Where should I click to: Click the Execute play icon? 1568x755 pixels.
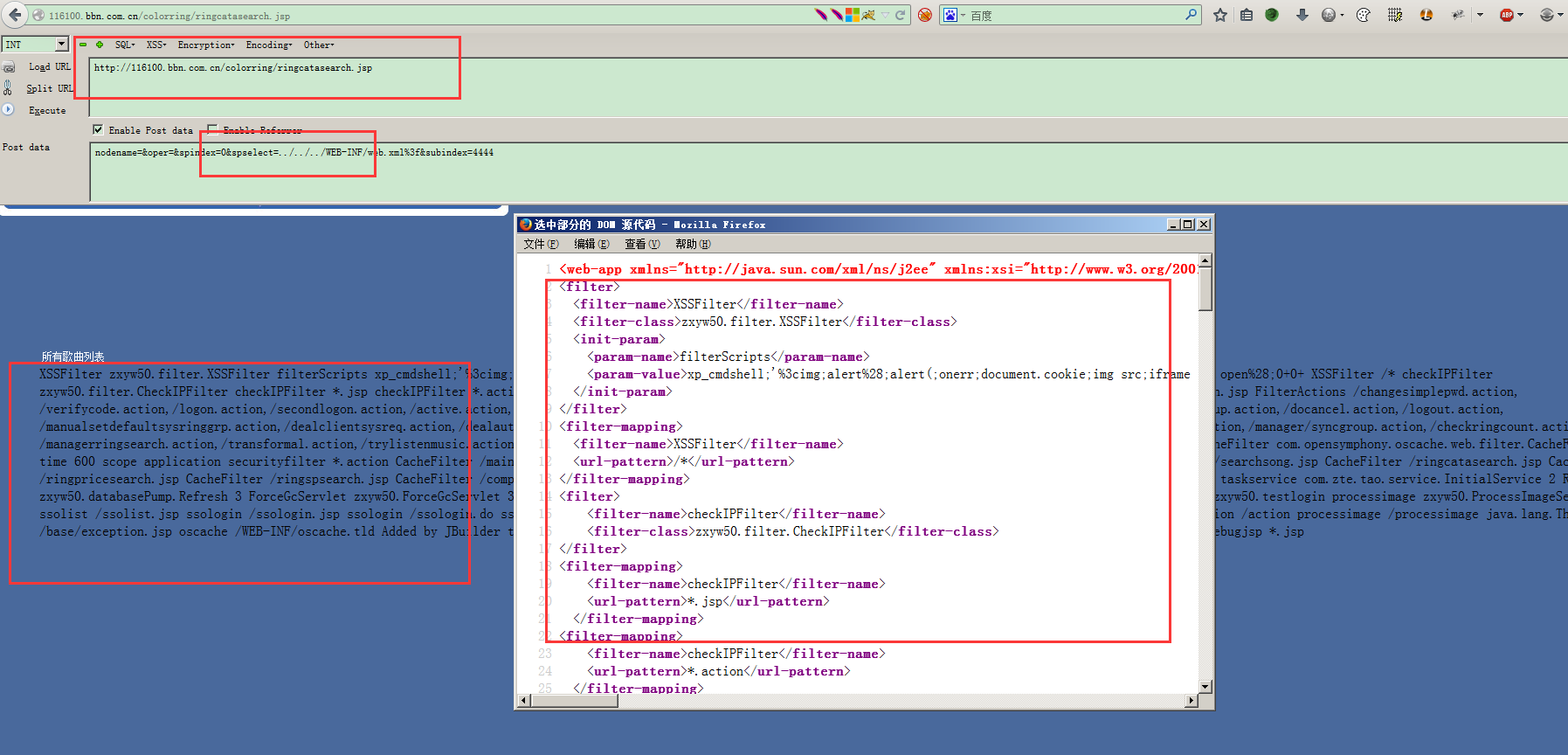[8, 109]
